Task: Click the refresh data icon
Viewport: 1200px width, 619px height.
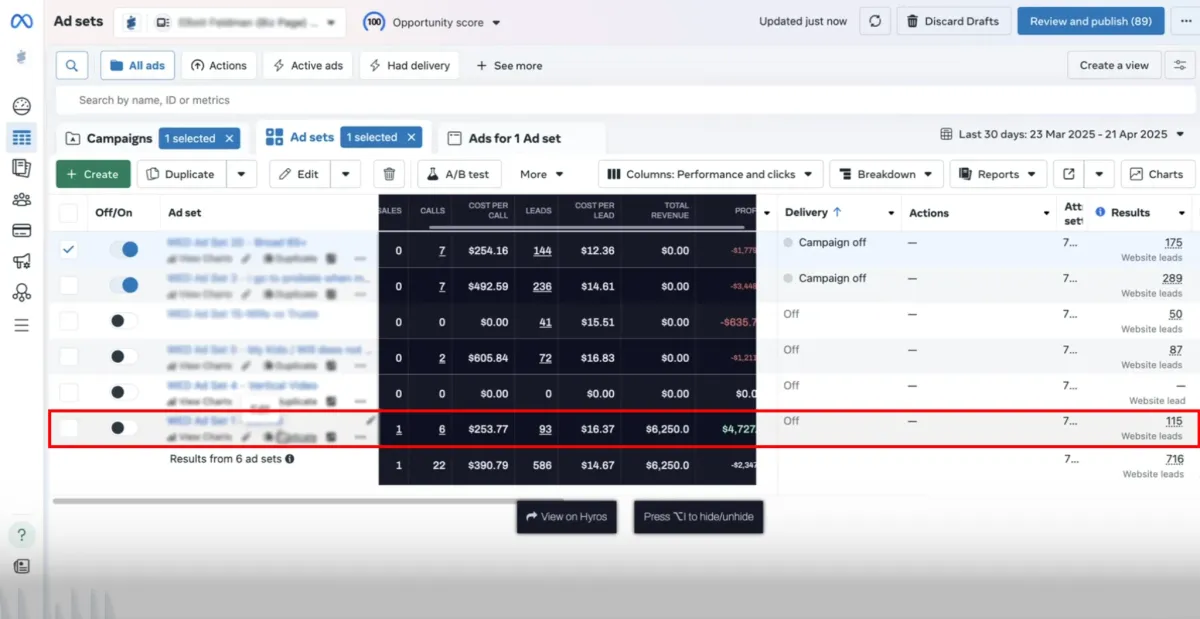Action: [875, 21]
